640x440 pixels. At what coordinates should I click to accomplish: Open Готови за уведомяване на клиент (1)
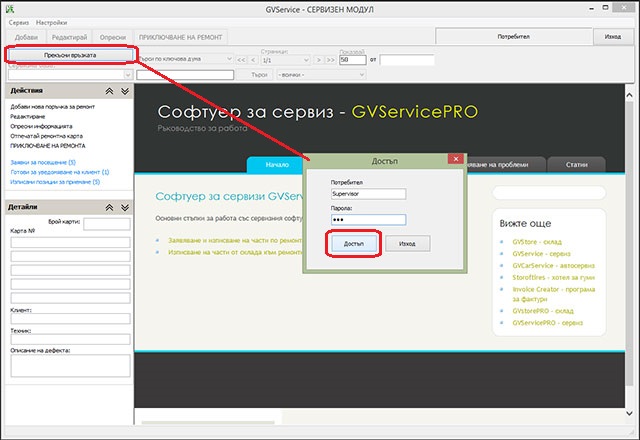pos(60,172)
